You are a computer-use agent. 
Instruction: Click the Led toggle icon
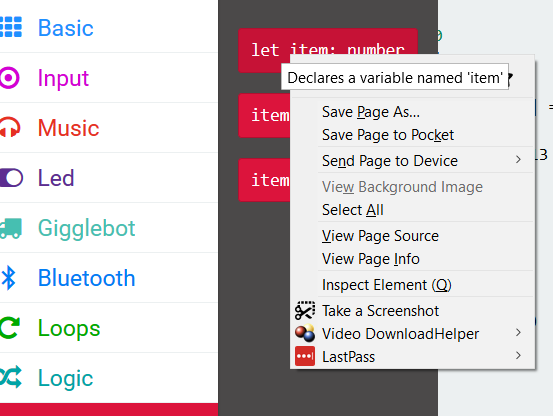tap(11, 177)
